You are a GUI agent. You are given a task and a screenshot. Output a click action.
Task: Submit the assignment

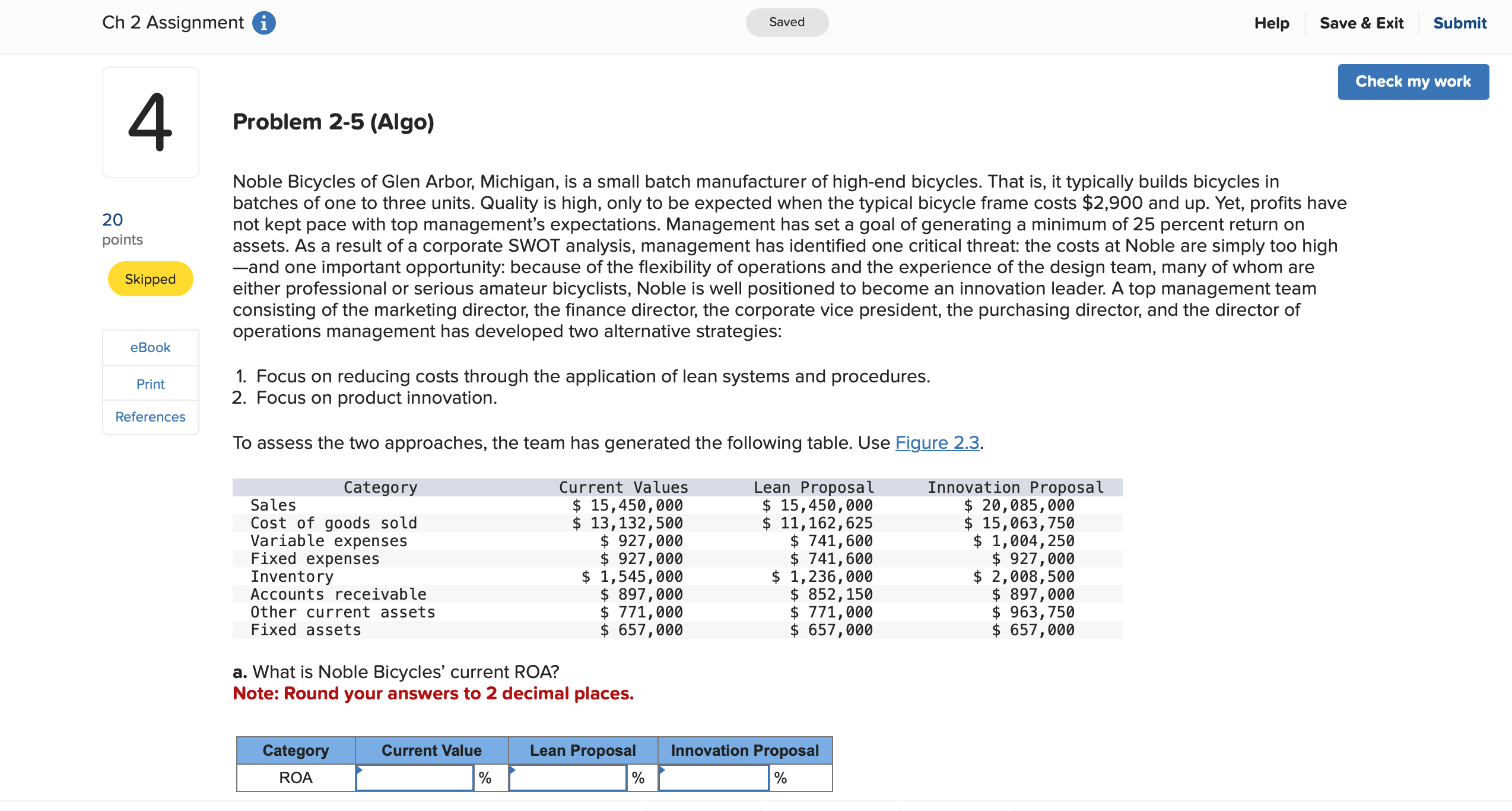(x=1460, y=23)
